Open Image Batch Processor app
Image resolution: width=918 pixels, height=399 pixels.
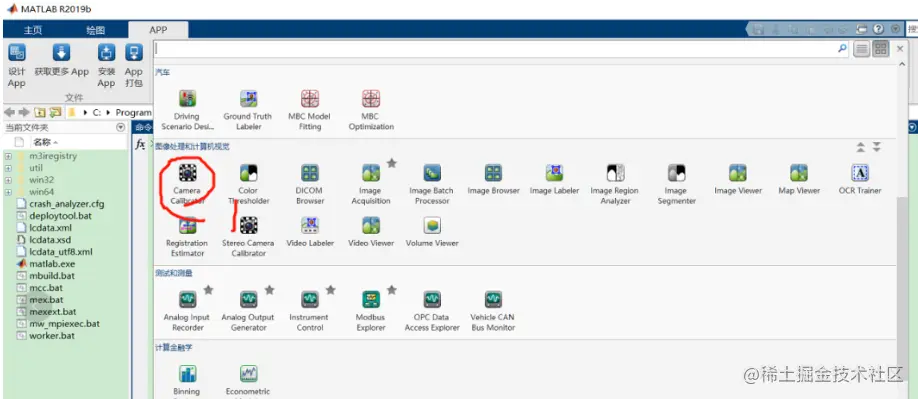pyautogui.click(x=431, y=183)
